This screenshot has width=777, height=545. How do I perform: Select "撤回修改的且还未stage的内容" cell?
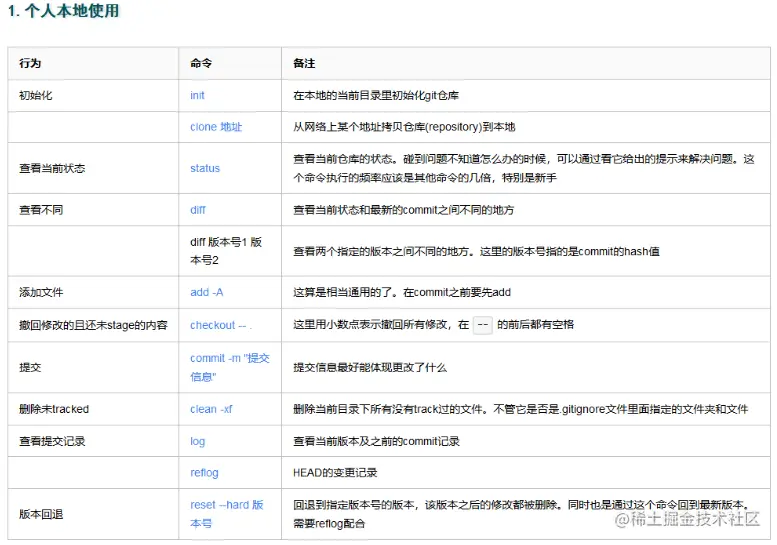click(93, 325)
